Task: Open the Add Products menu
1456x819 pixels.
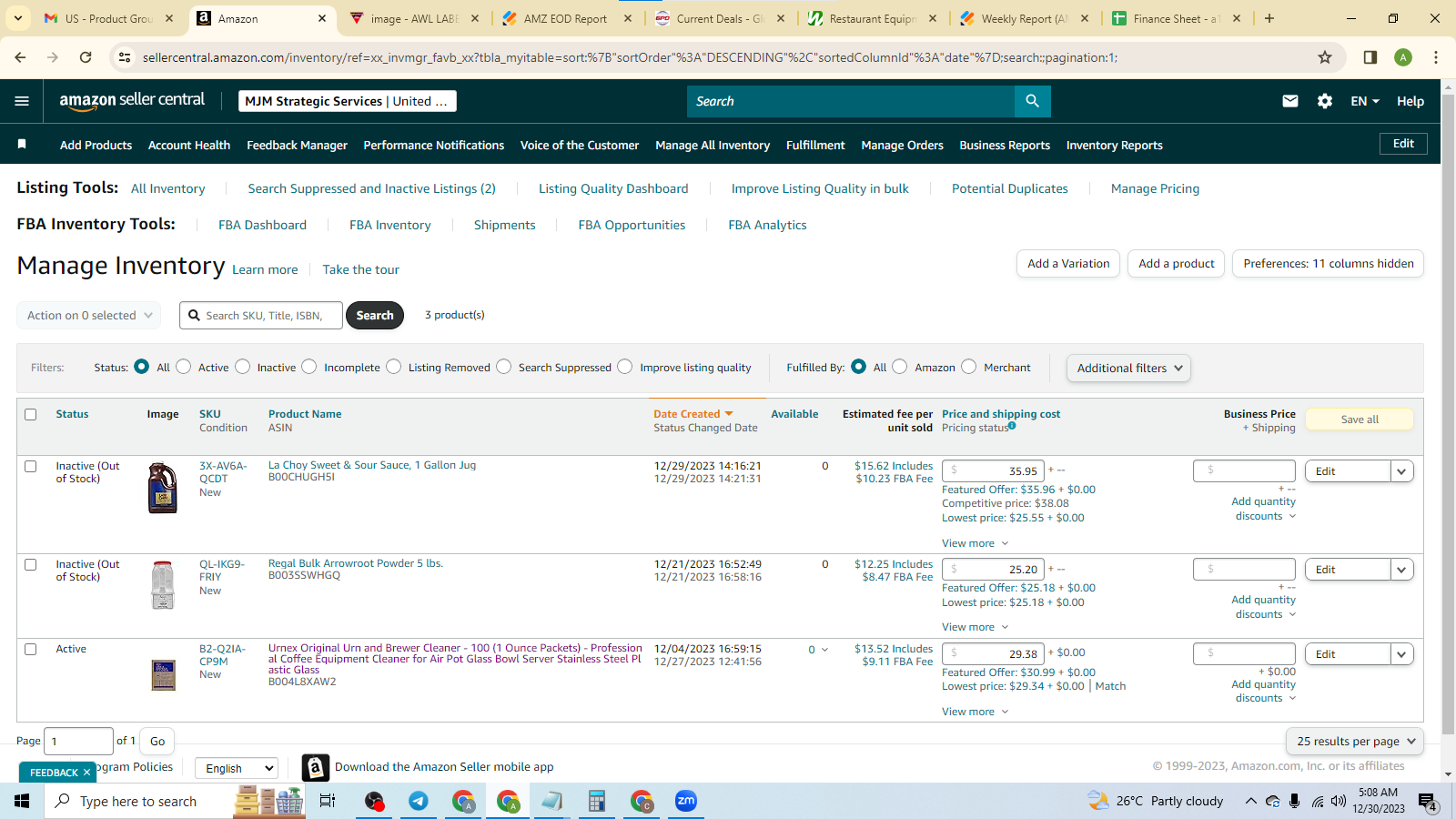Action: (x=96, y=145)
